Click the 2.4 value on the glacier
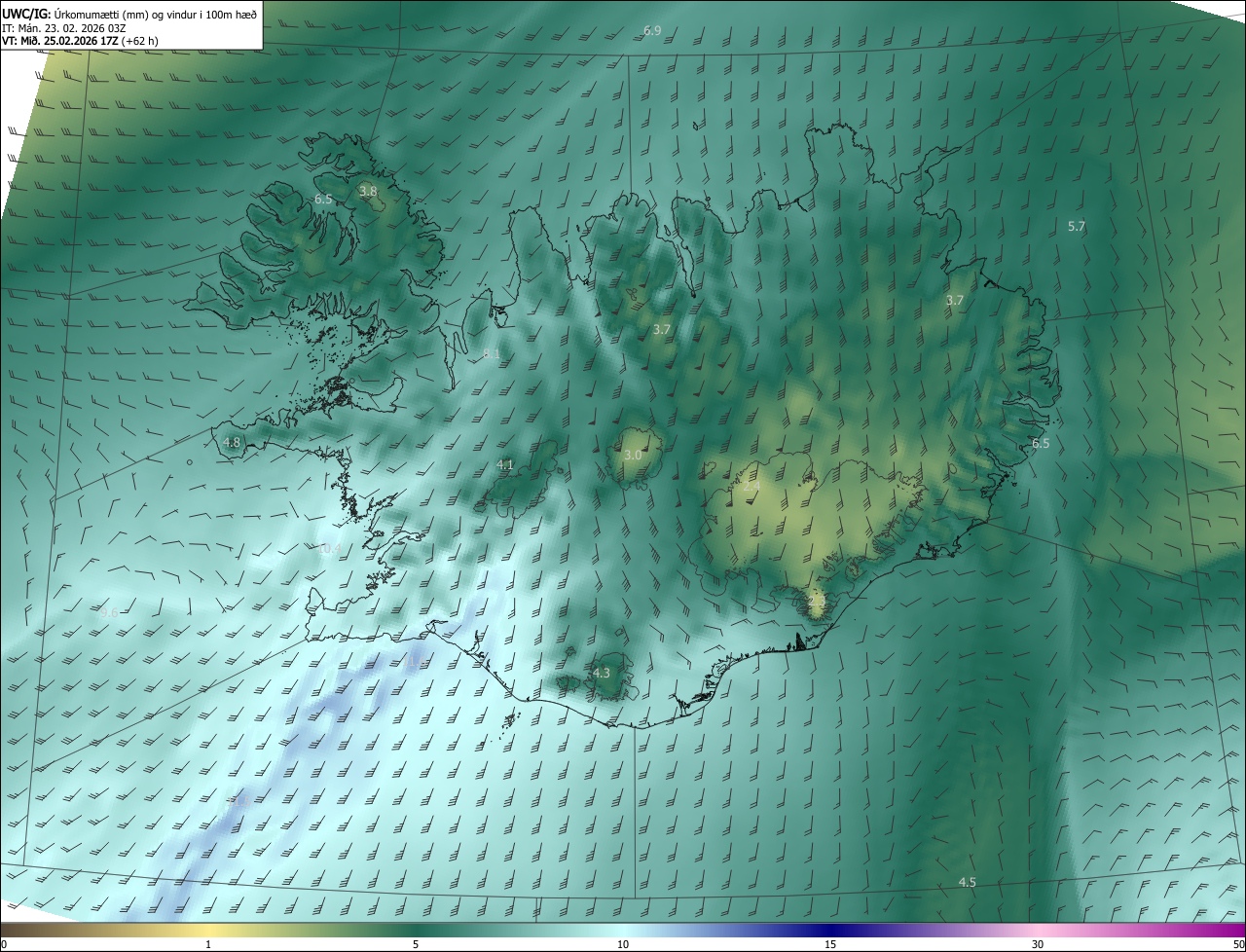Viewport: 1246px width, 952px height. click(751, 484)
